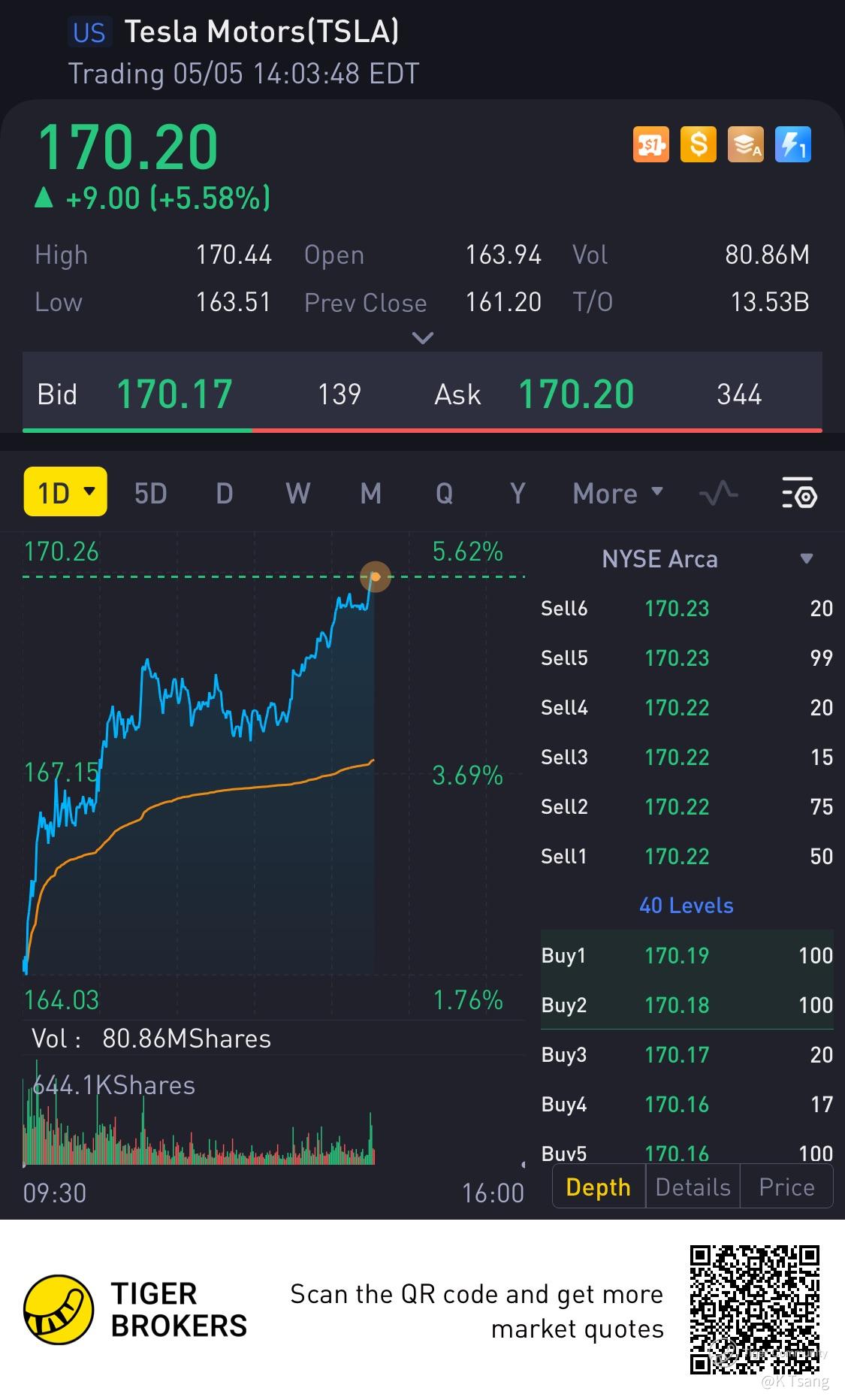This screenshot has width=845, height=1400.
Task: Switch chart to Y yearly view
Action: point(518,494)
